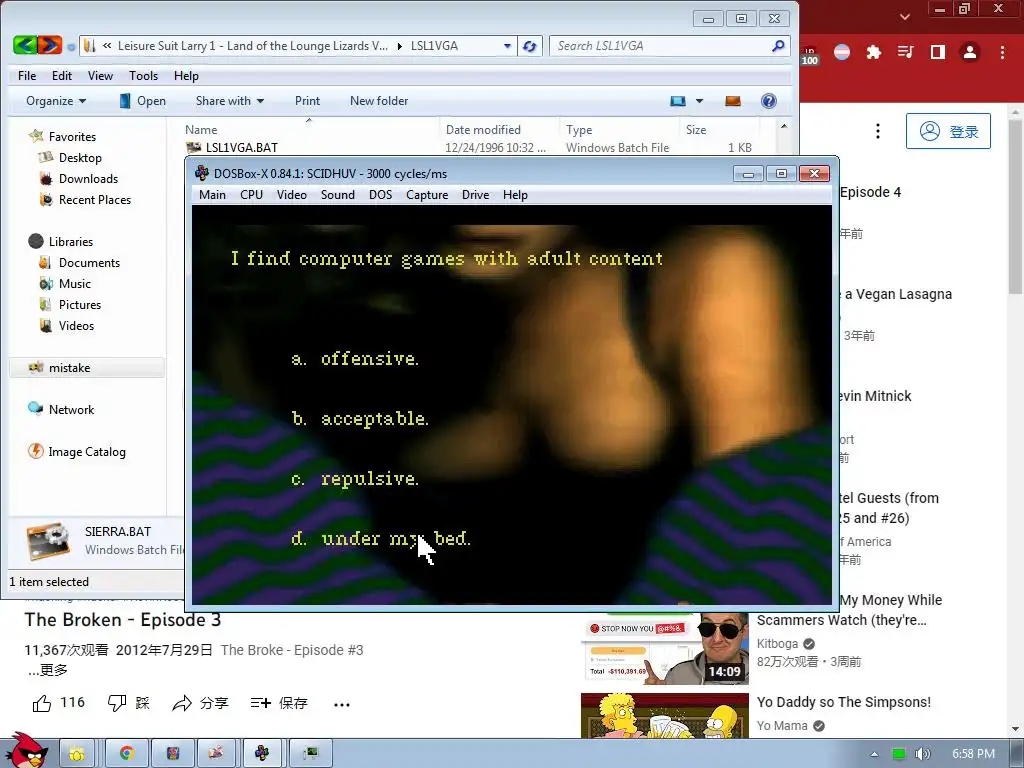
Task: Open Explorer View menu
Action: tap(101, 76)
